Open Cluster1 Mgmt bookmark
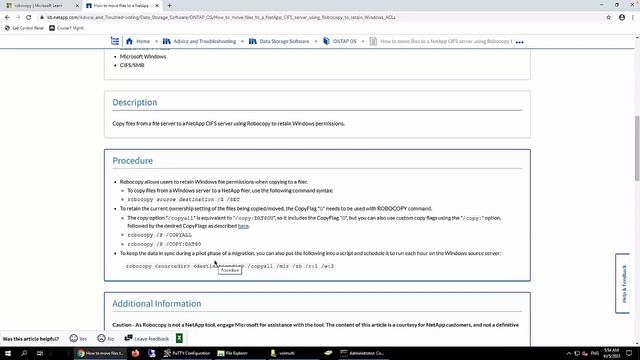The height and width of the screenshot is (360, 640). point(67,28)
